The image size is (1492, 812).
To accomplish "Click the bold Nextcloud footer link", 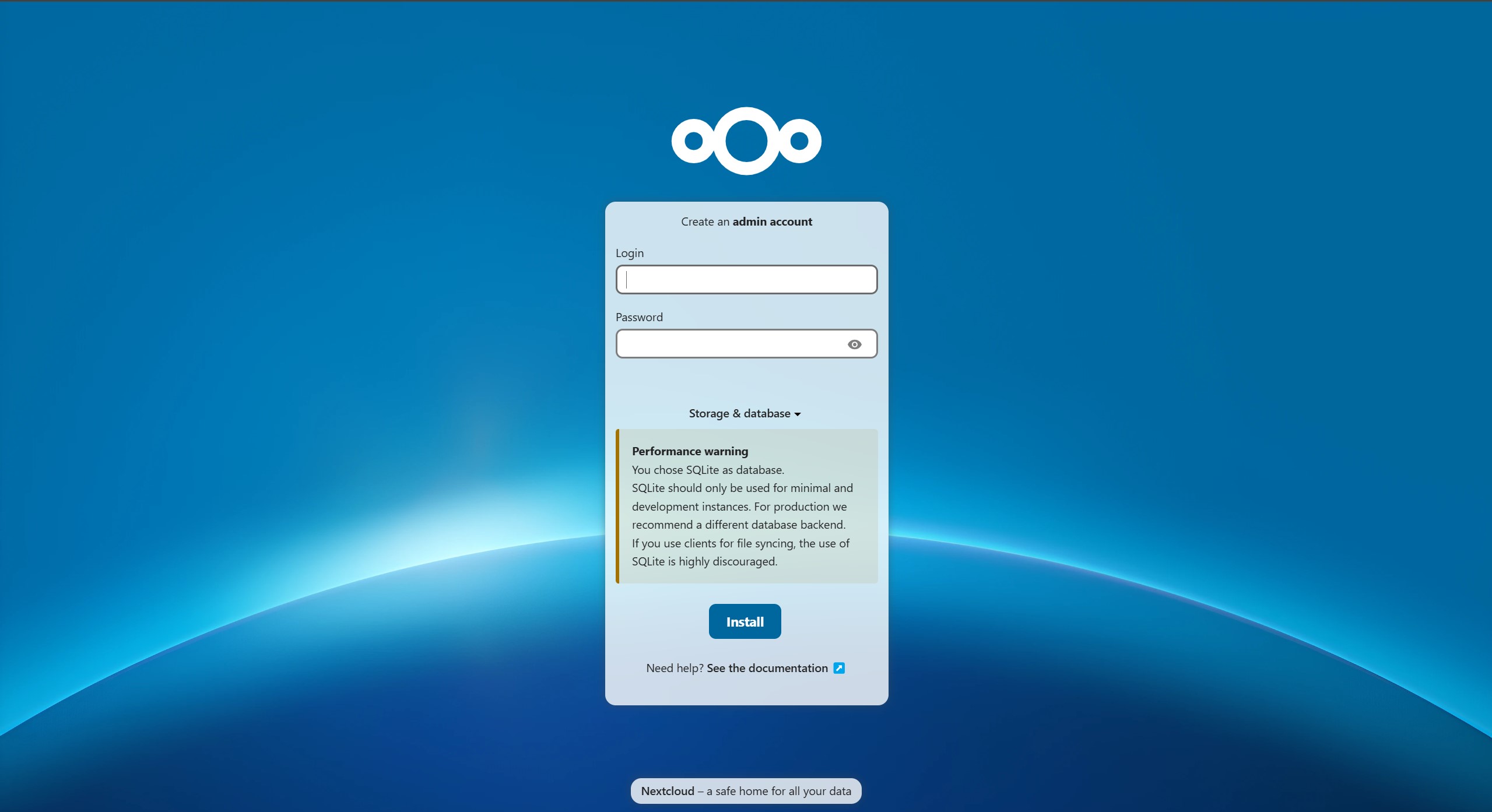I will (668, 791).
